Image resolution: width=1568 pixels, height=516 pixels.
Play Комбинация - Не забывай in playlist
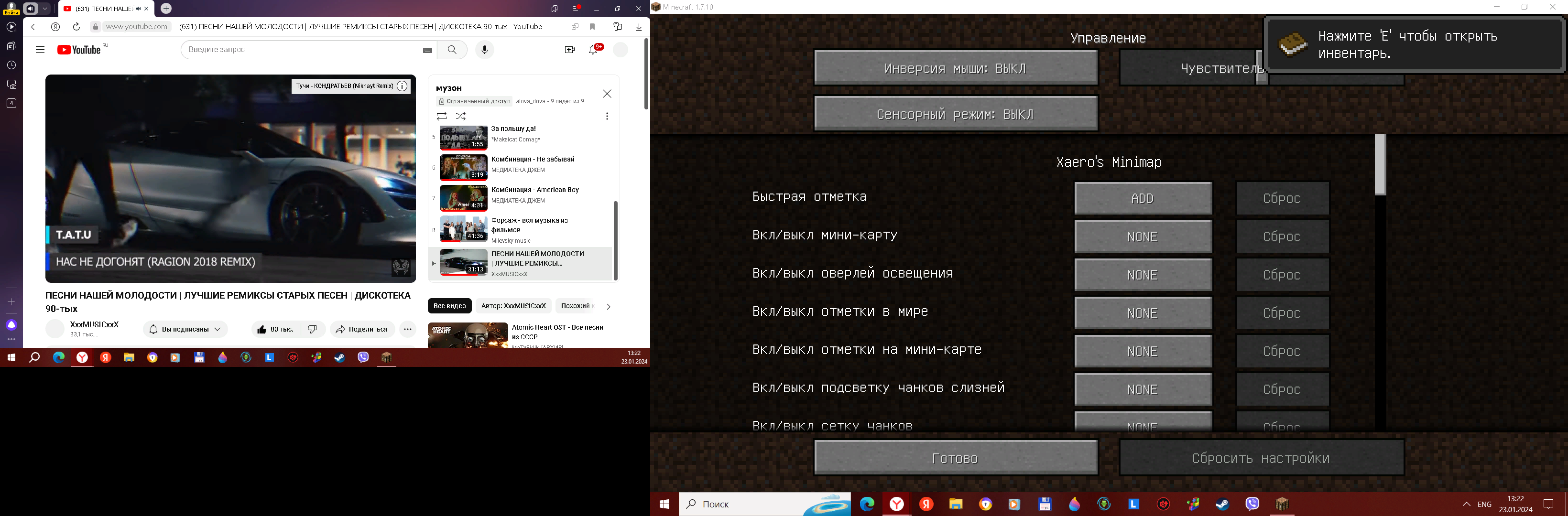pyautogui.click(x=519, y=167)
